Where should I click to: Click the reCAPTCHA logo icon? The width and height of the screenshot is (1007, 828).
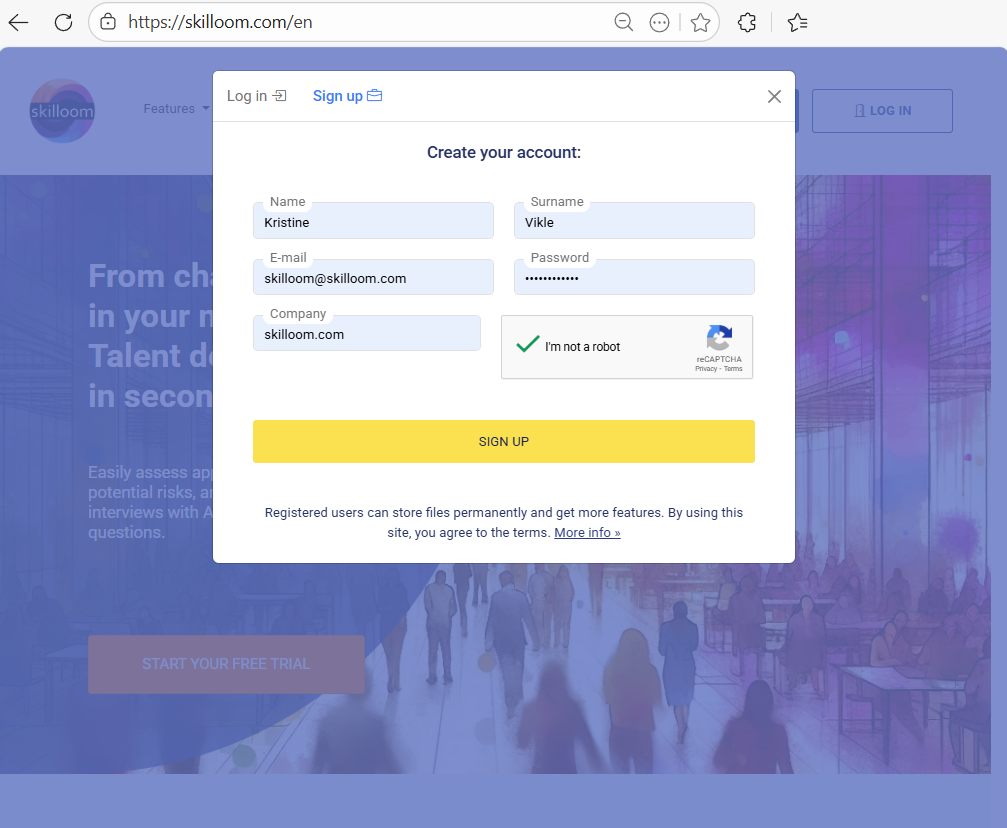click(719, 338)
